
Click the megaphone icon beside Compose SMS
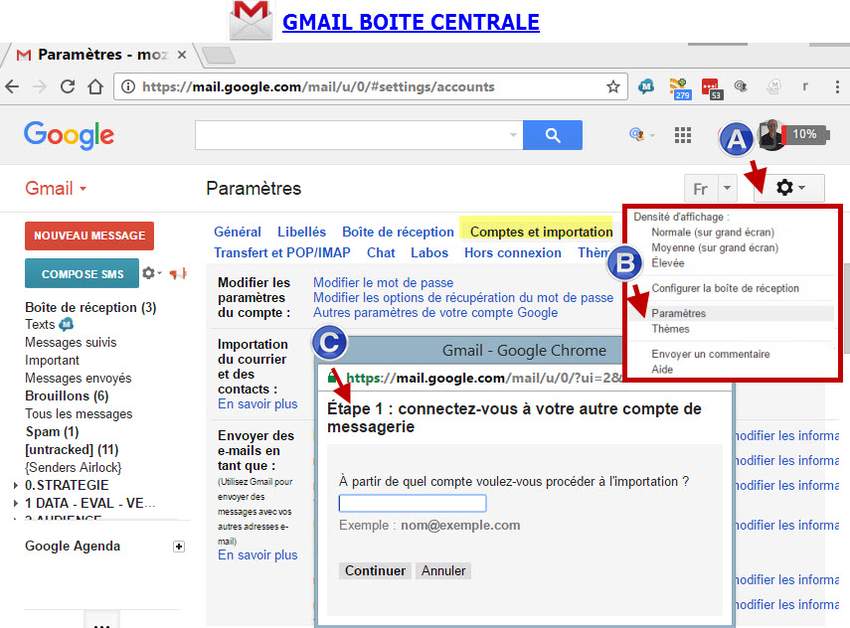point(178,274)
